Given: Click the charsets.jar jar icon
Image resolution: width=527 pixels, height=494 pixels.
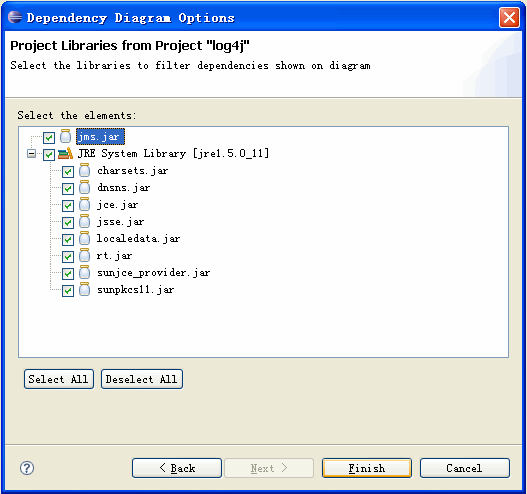Looking at the screenshot, I should 84,171.
